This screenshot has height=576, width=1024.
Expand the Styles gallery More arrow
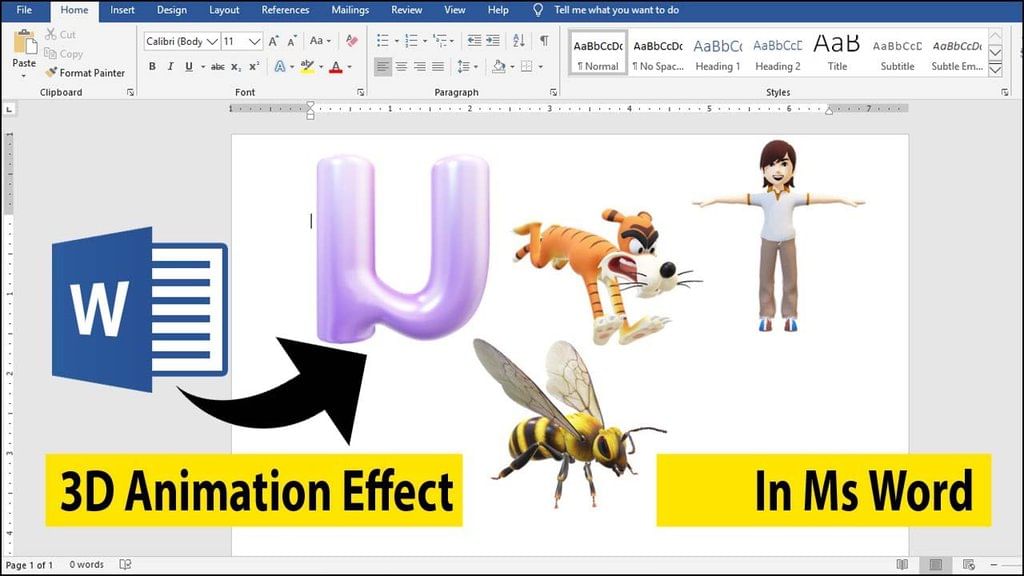pyautogui.click(x=995, y=69)
